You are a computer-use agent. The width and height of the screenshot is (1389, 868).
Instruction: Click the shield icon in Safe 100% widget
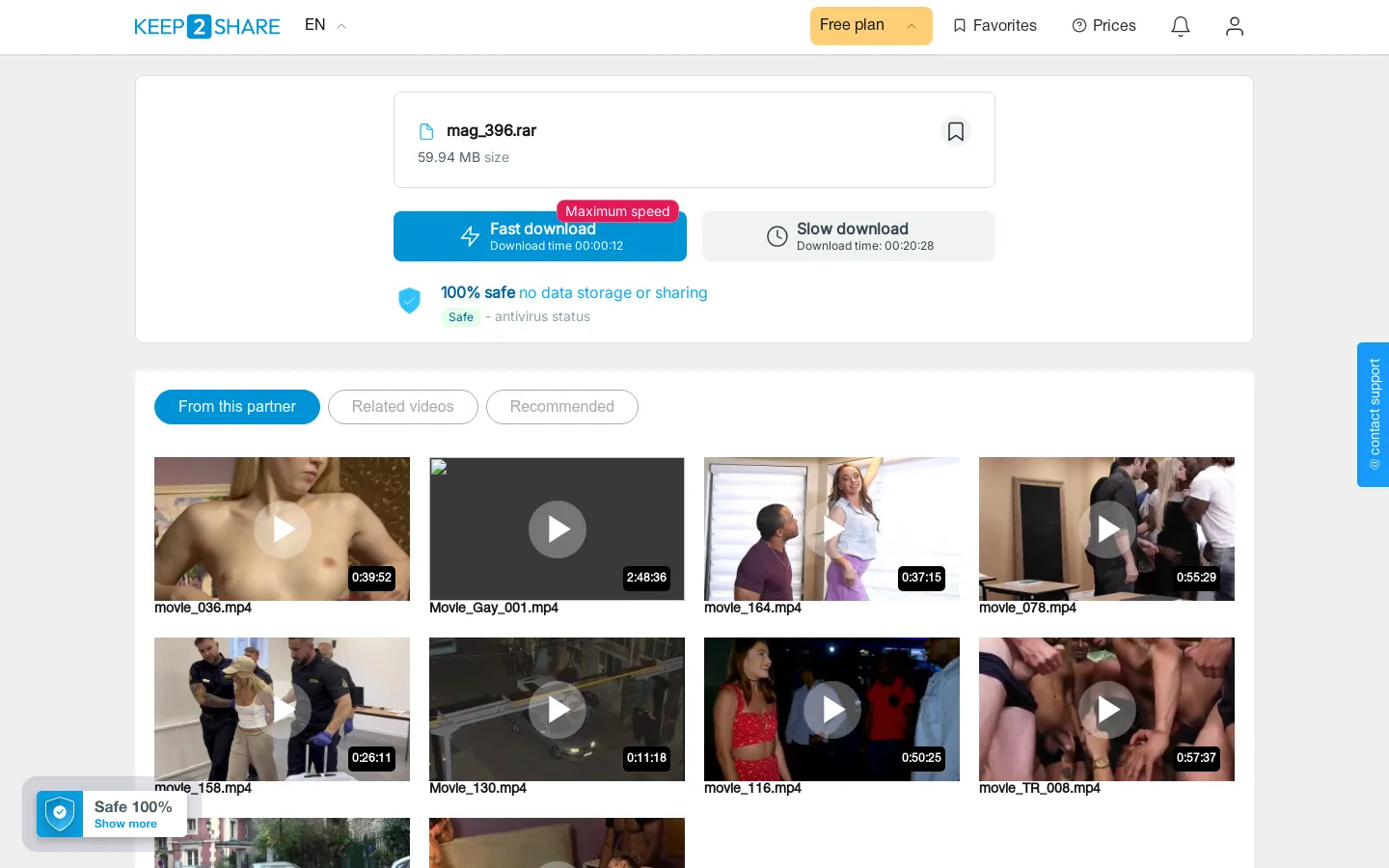pyautogui.click(x=60, y=814)
